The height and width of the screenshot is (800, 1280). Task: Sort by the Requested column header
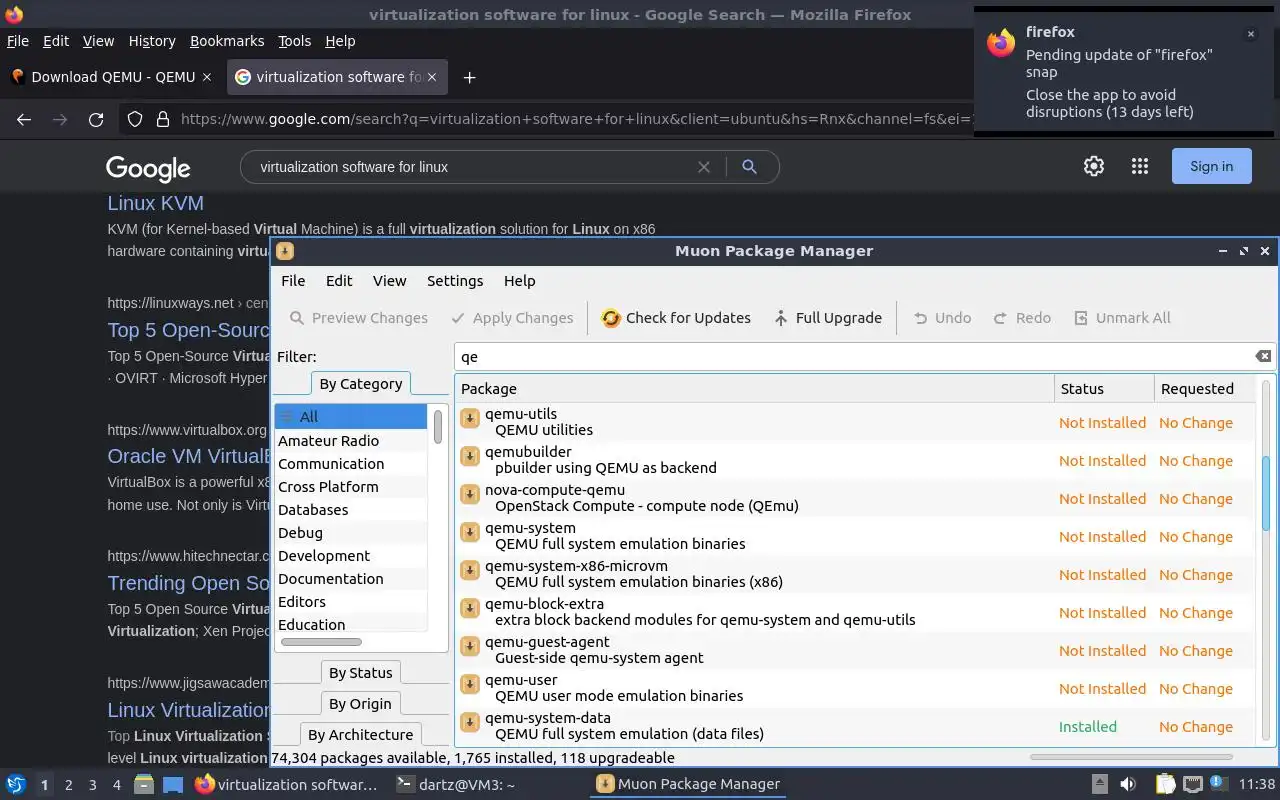click(1204, 389)
